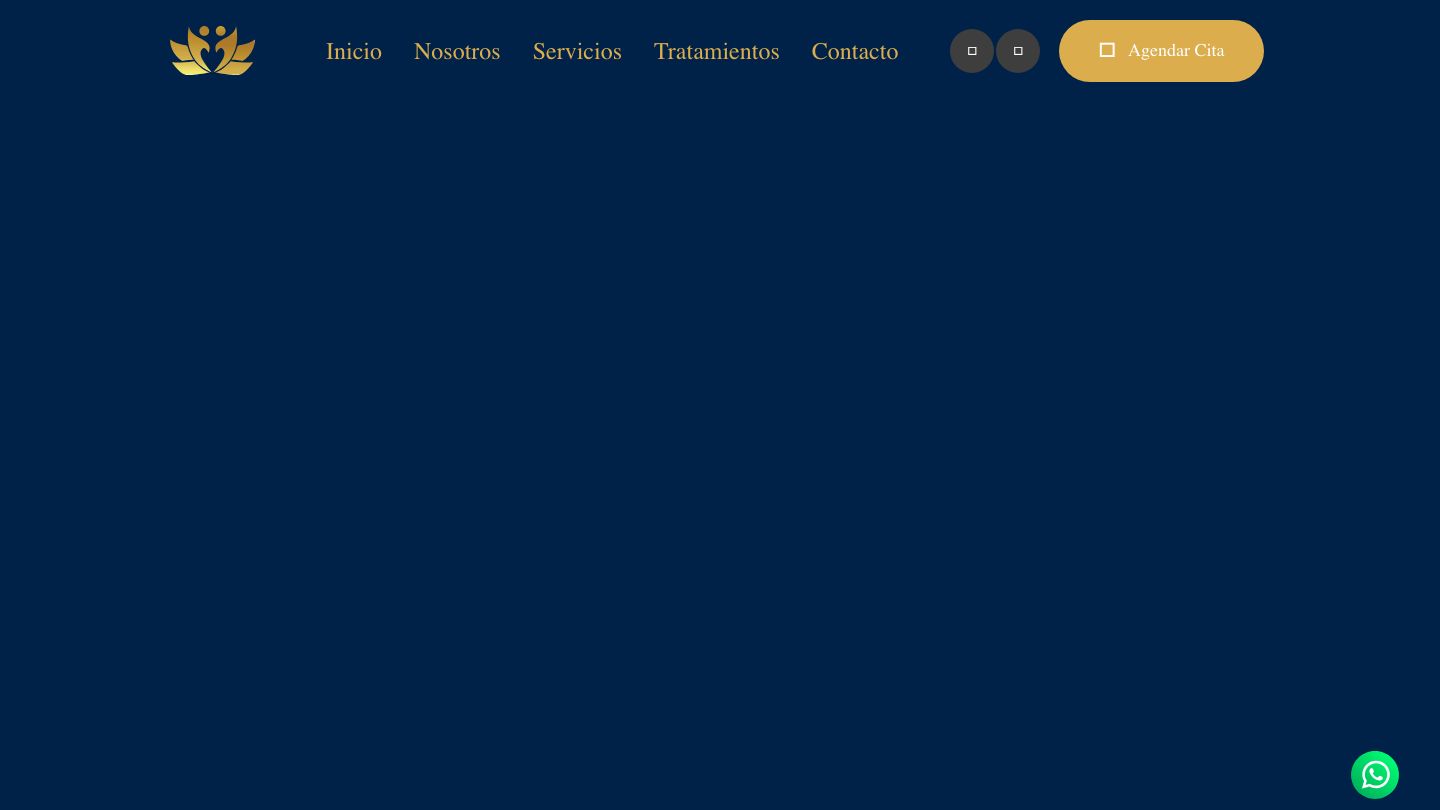This screenshot has height=810, width=1440.
Task: Select the Contacto link beside Tratamientos
Action: point(854,52)
